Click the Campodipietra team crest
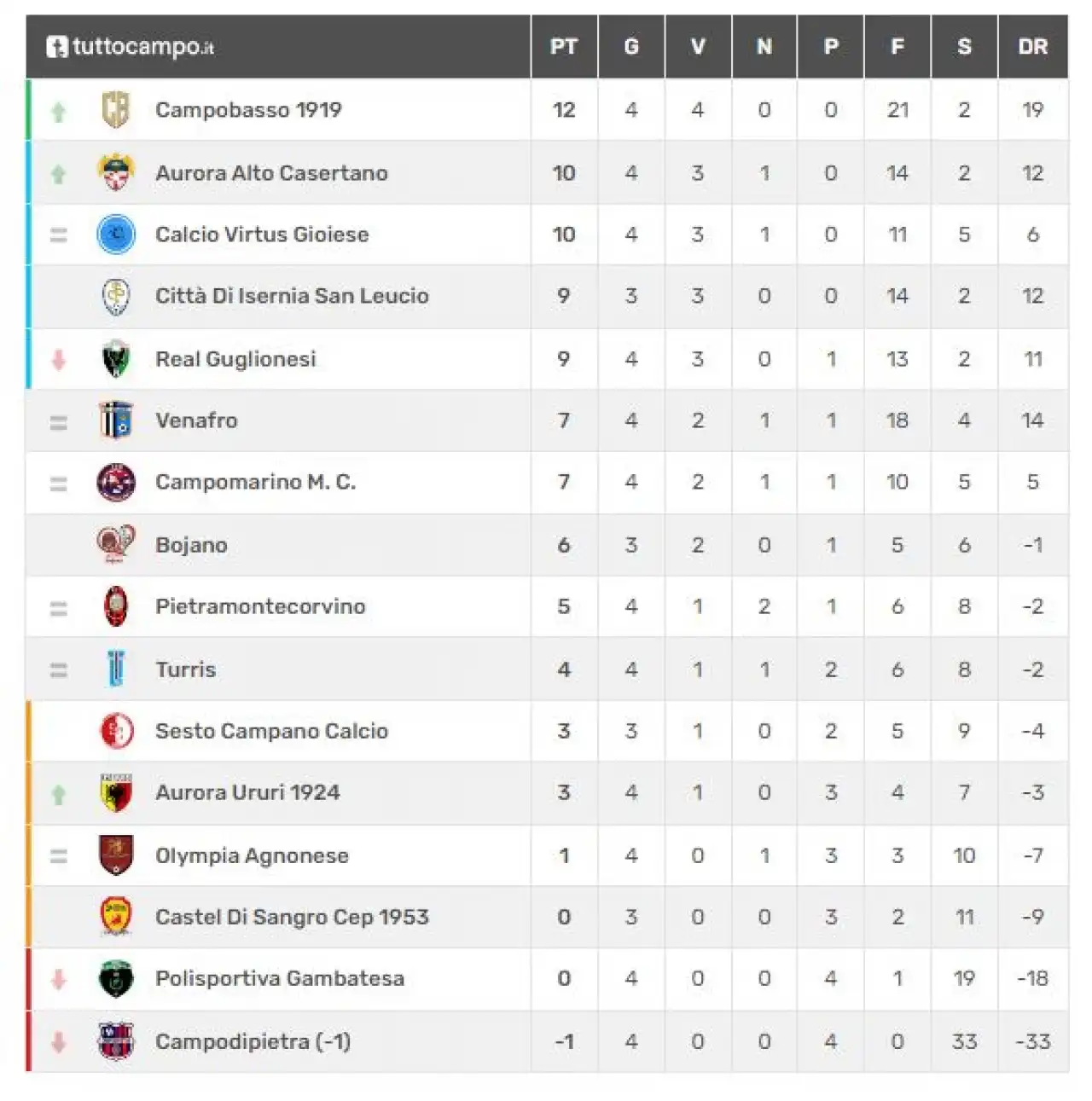This screenshot has width=1092, height=1101. pos(116,1041)
